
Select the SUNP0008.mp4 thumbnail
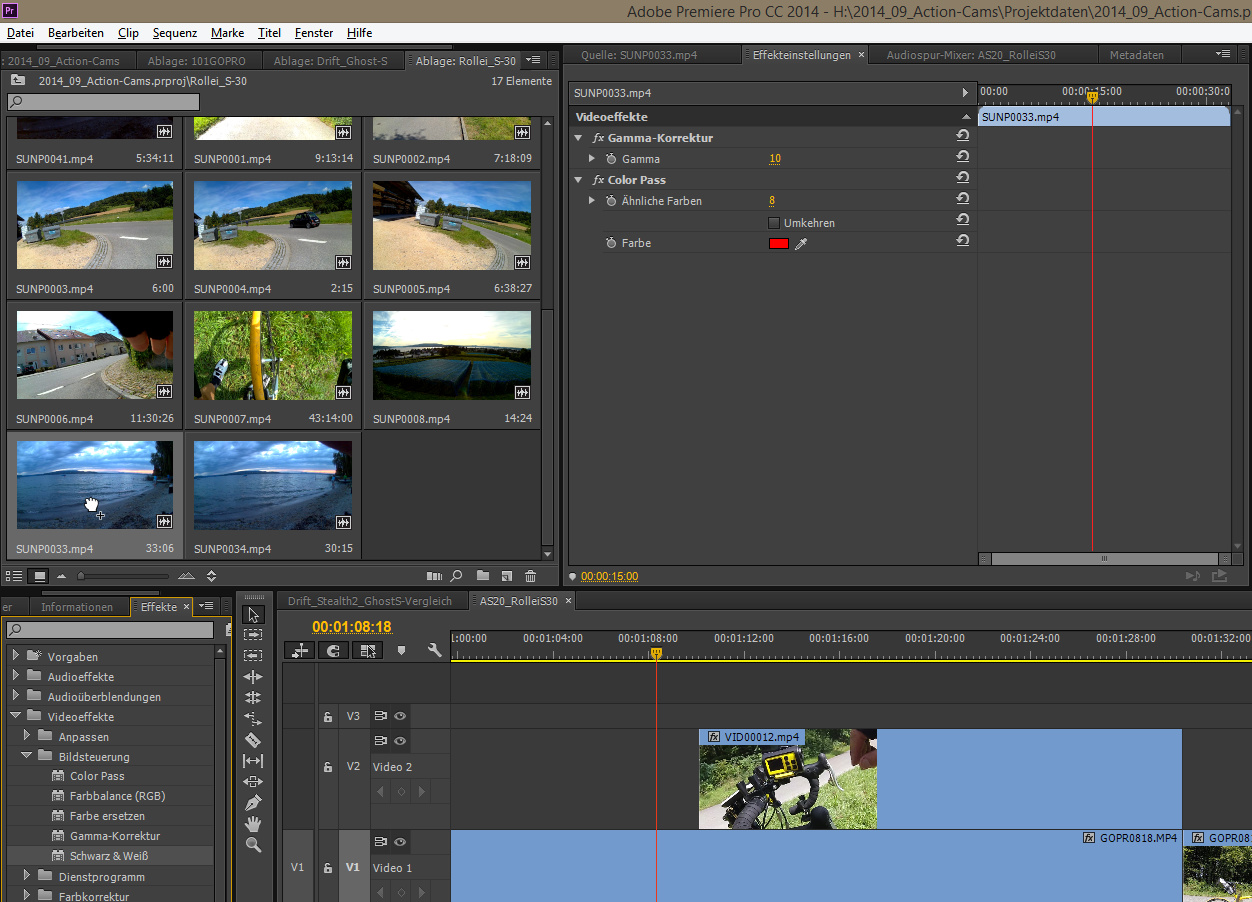click(451, 355)
